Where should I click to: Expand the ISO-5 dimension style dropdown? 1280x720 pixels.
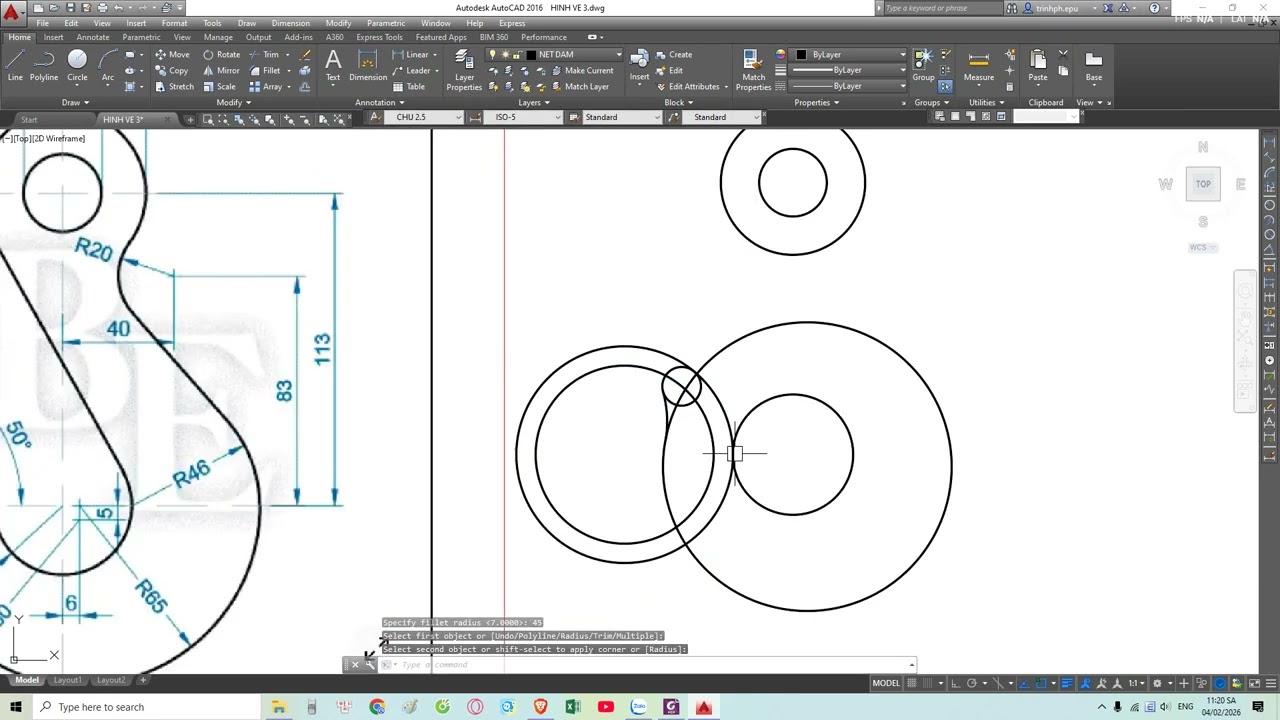(557, 118)
